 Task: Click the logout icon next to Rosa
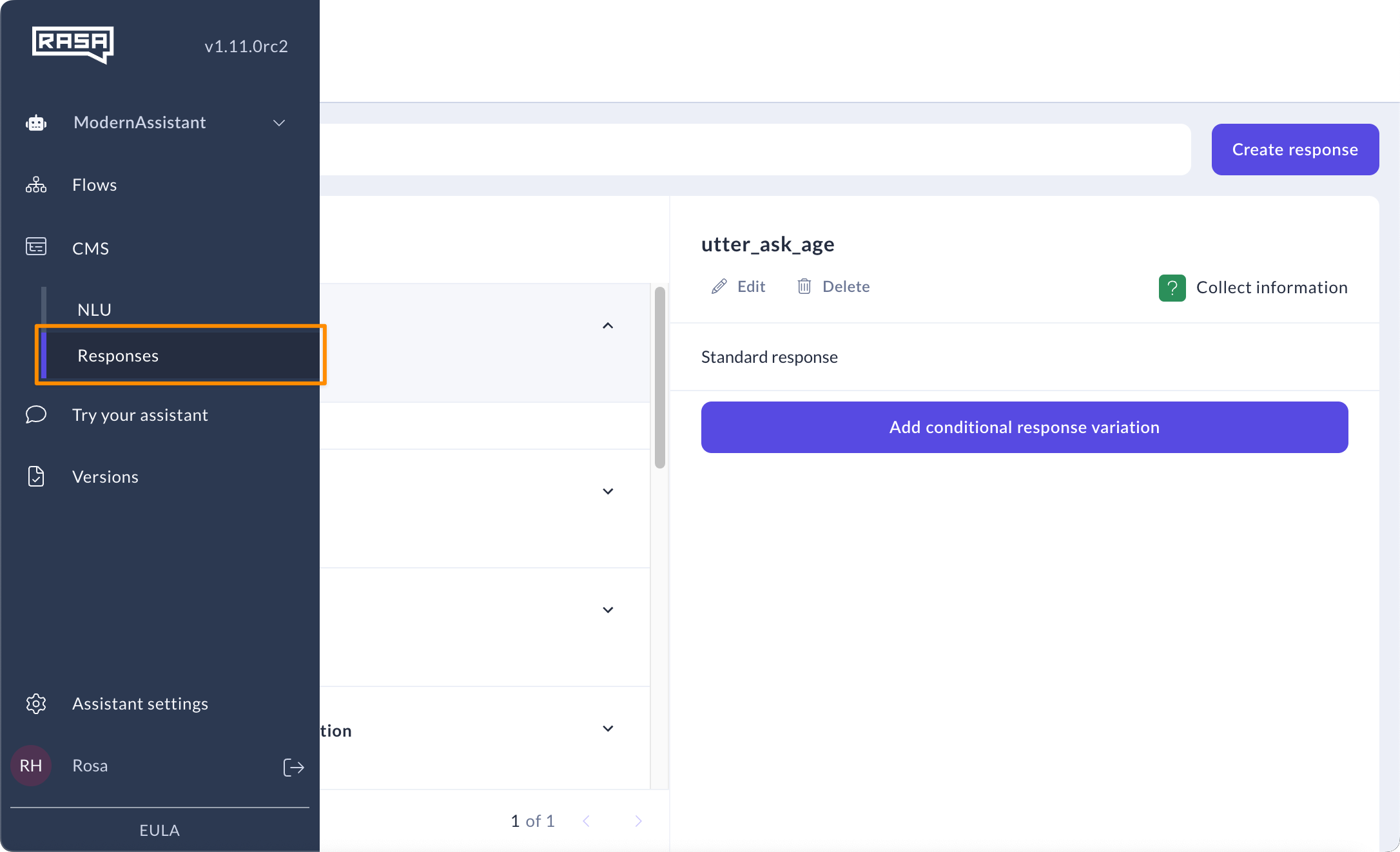point(293,767)
